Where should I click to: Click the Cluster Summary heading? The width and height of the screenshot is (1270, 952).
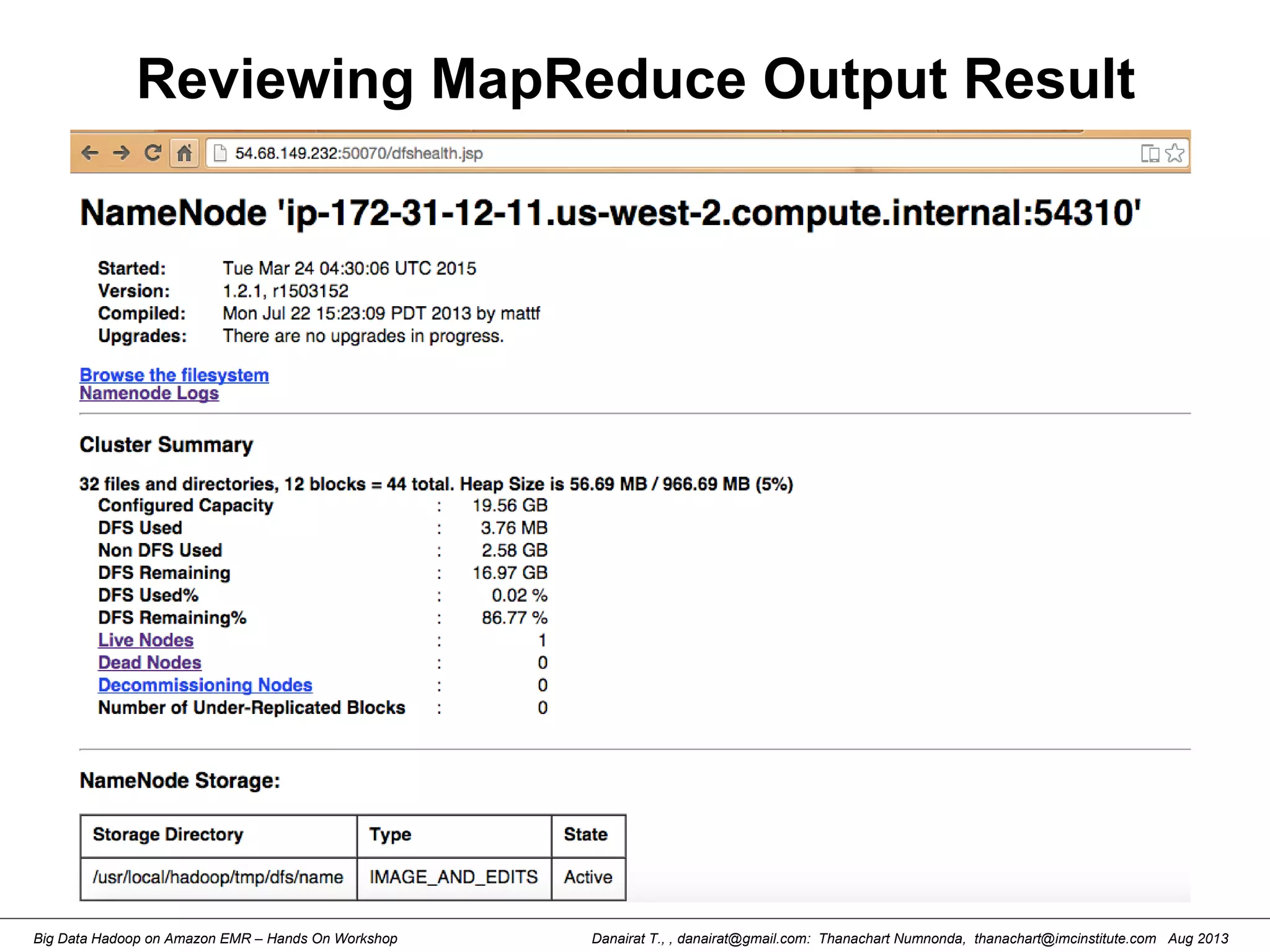[x=166, y=444]
